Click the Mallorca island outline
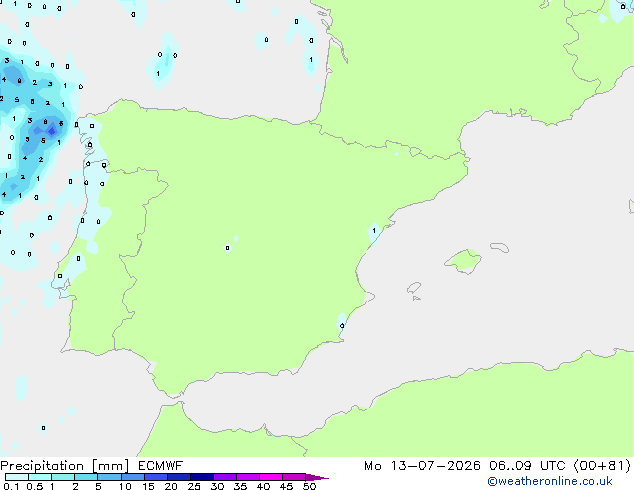Viewport: 634px width, 490px height. pos(463,261)
